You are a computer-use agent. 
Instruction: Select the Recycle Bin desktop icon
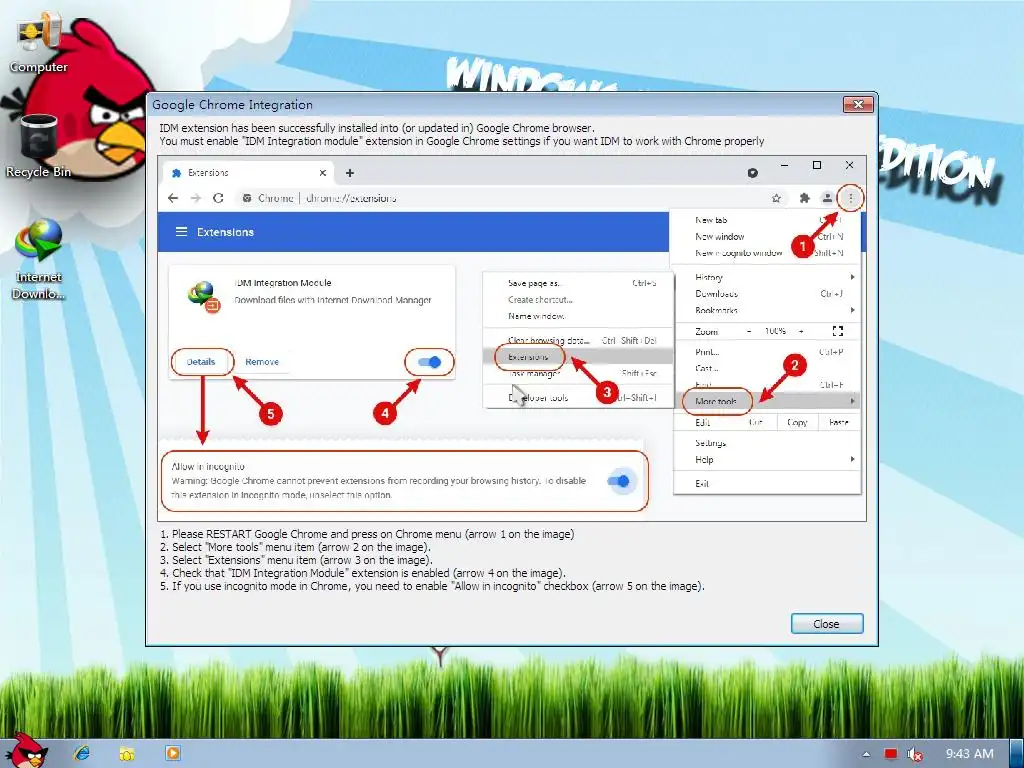[x=39, y=146]
